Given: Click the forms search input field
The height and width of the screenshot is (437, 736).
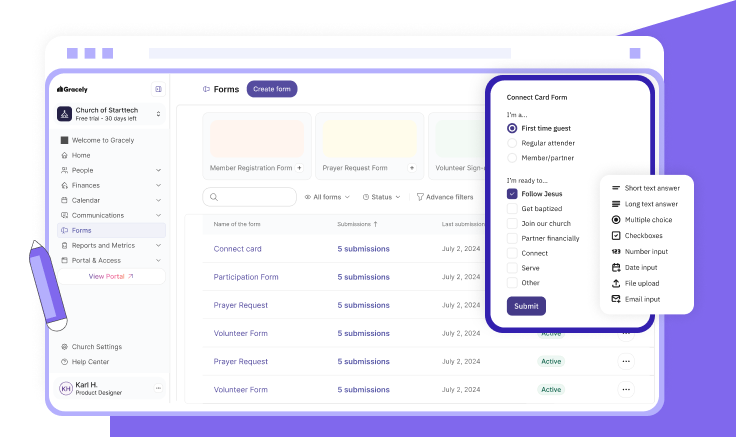Looking at the screenshot, I should click(x=250, y=197).
